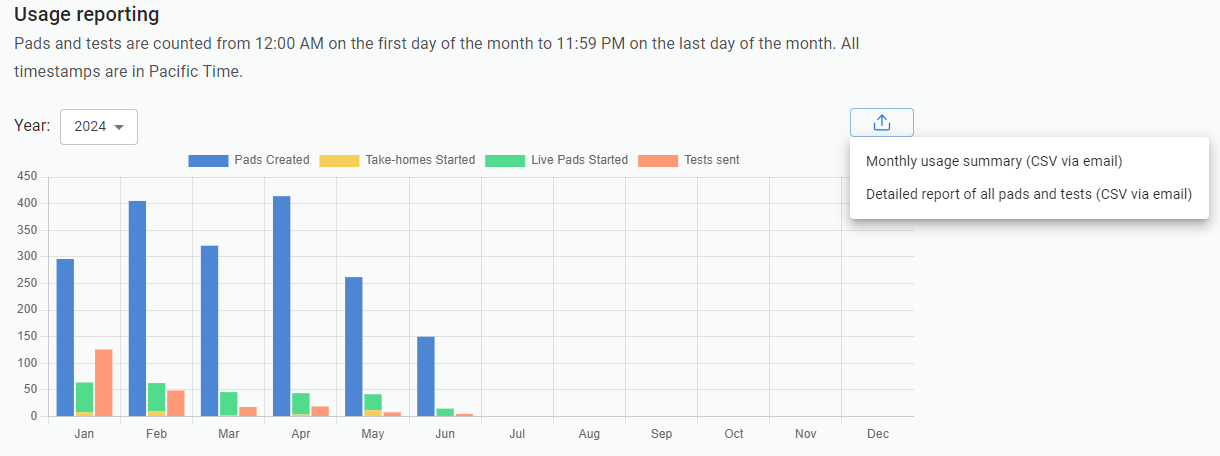This screenshot has width=1220, height=456.
Task: Click the February Pads Created blue bar
Action: [137, 308]
